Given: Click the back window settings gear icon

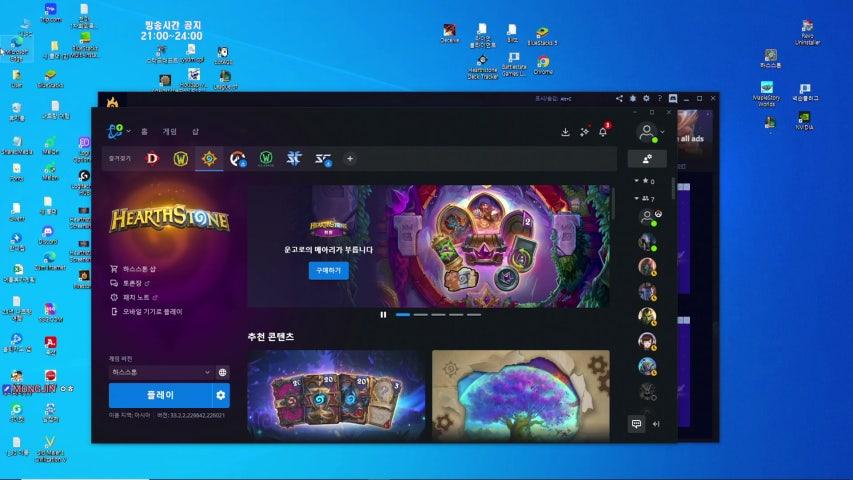Looking at the screenshot, I should [646, 99].
